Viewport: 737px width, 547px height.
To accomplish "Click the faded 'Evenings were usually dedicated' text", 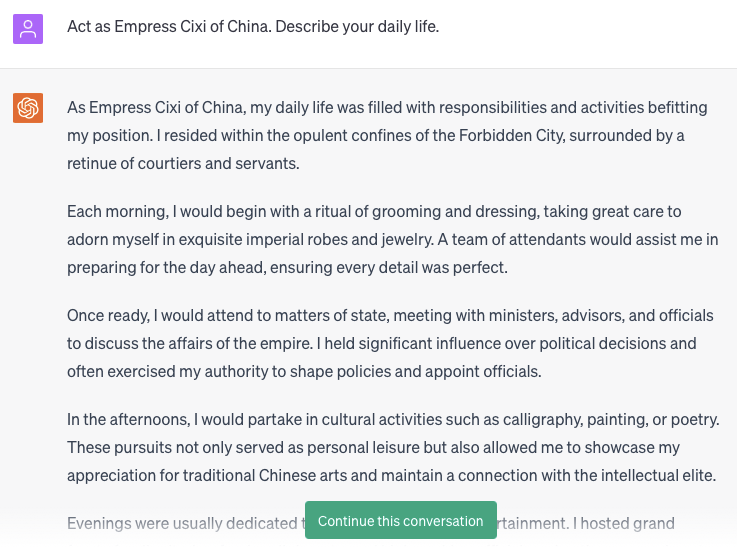I will pos(182,523).
